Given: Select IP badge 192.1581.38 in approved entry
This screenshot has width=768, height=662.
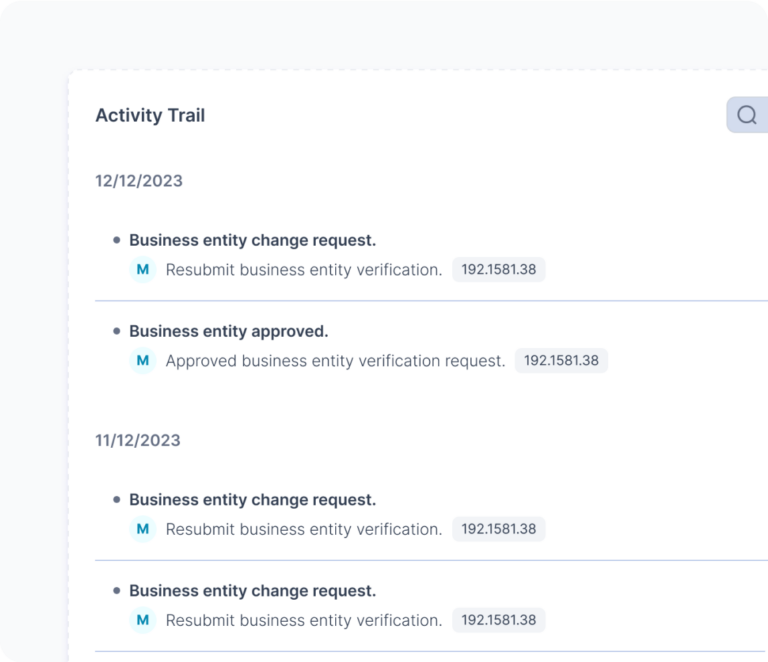Looking at the screenshot, I should pyautogui.click(x=561, y=361).
